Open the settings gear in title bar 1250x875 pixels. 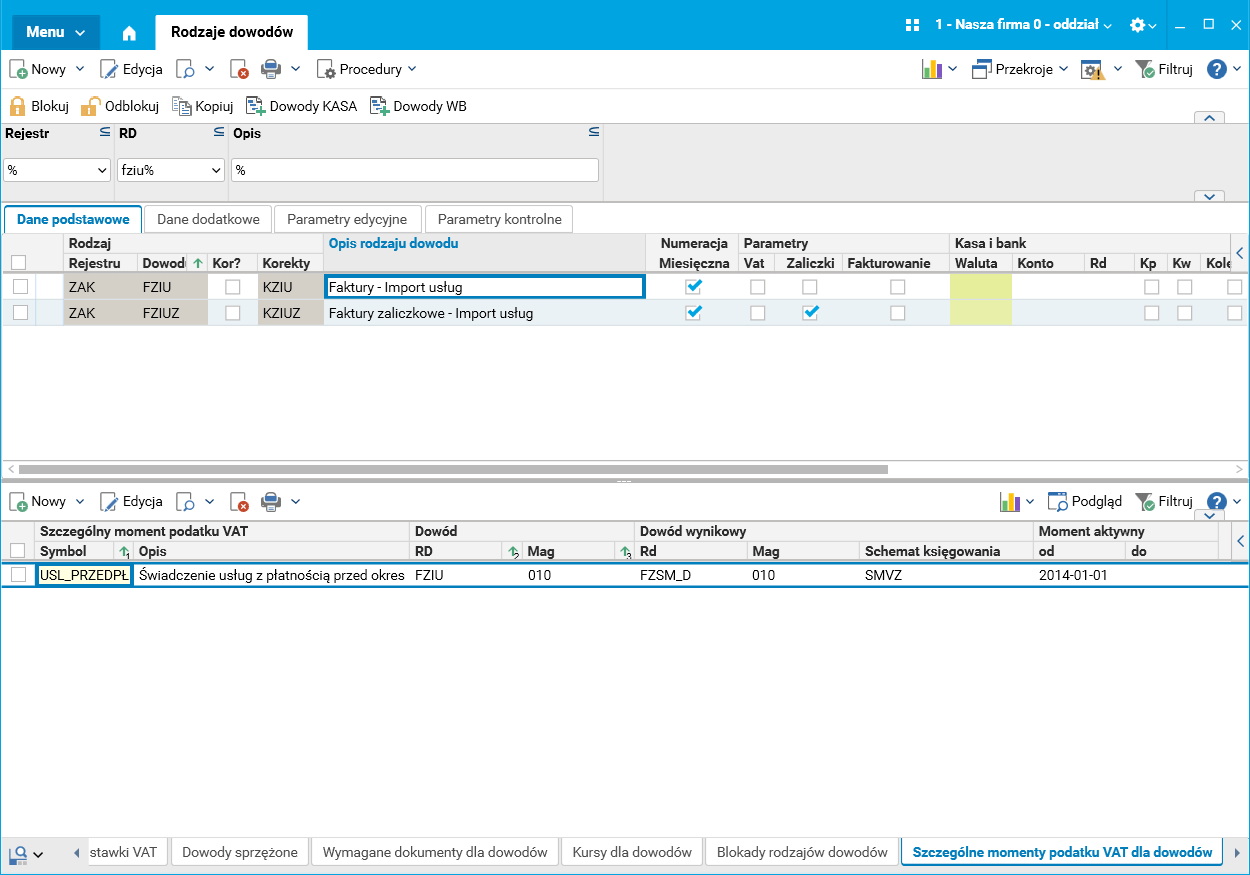[x=1137, y=25]
